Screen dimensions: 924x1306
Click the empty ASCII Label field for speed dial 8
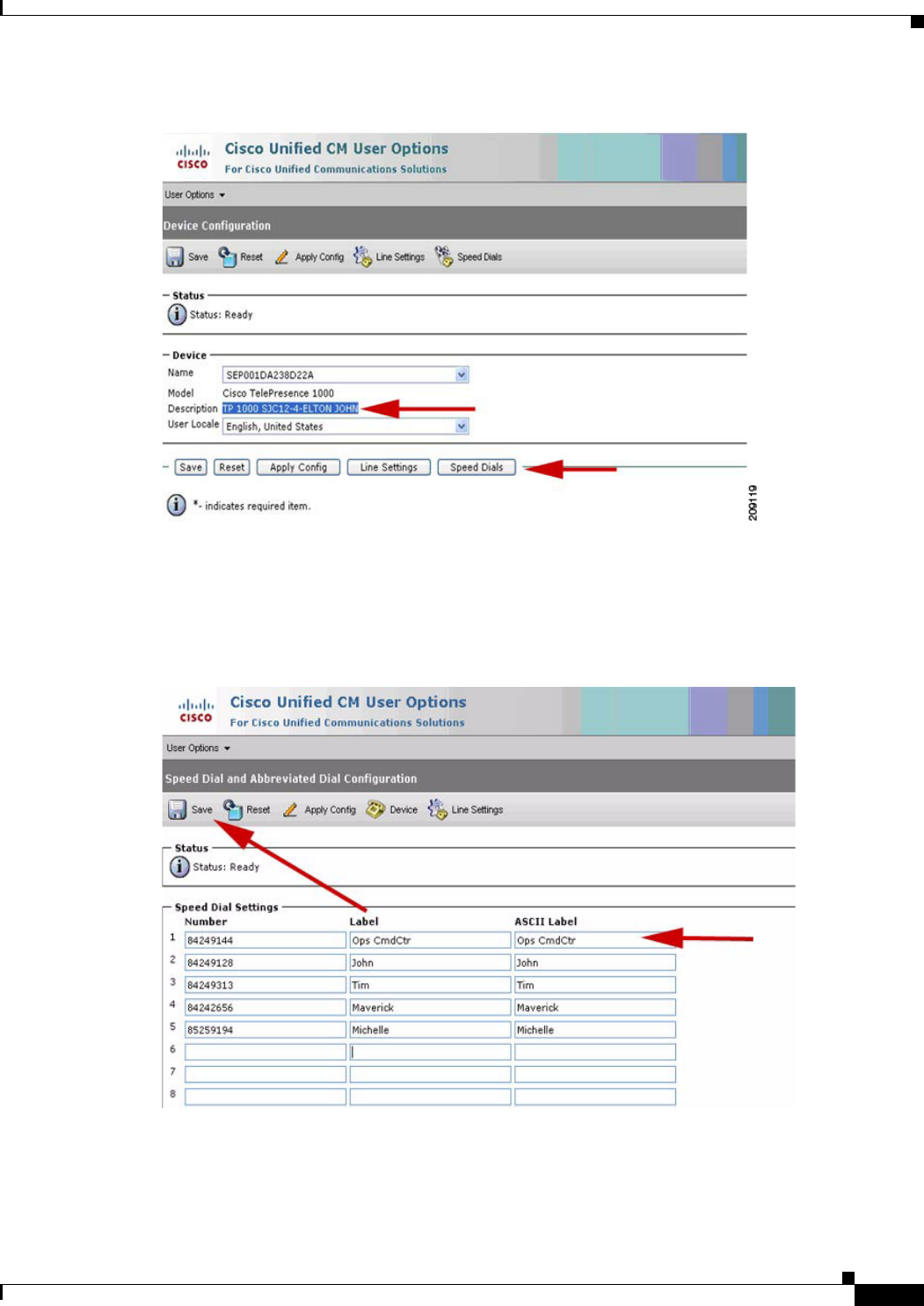coord(595,1097)
